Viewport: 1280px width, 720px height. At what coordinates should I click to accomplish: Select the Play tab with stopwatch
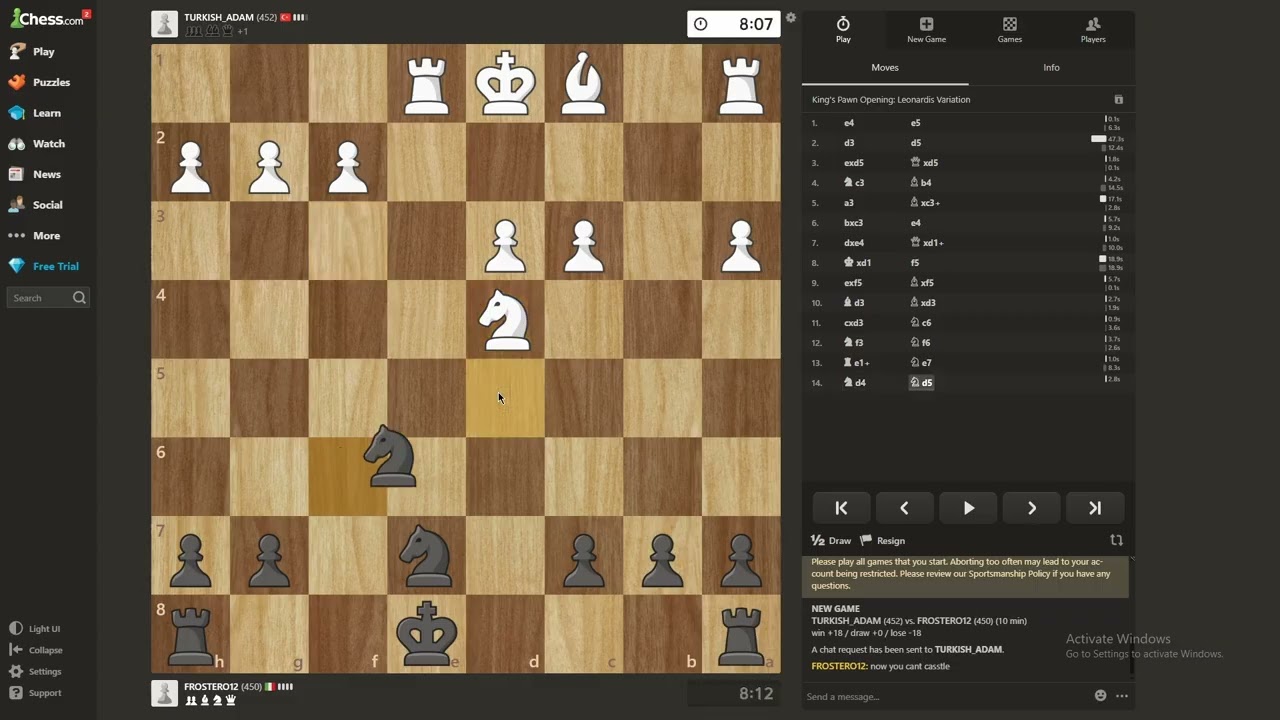tap(843, 29)
